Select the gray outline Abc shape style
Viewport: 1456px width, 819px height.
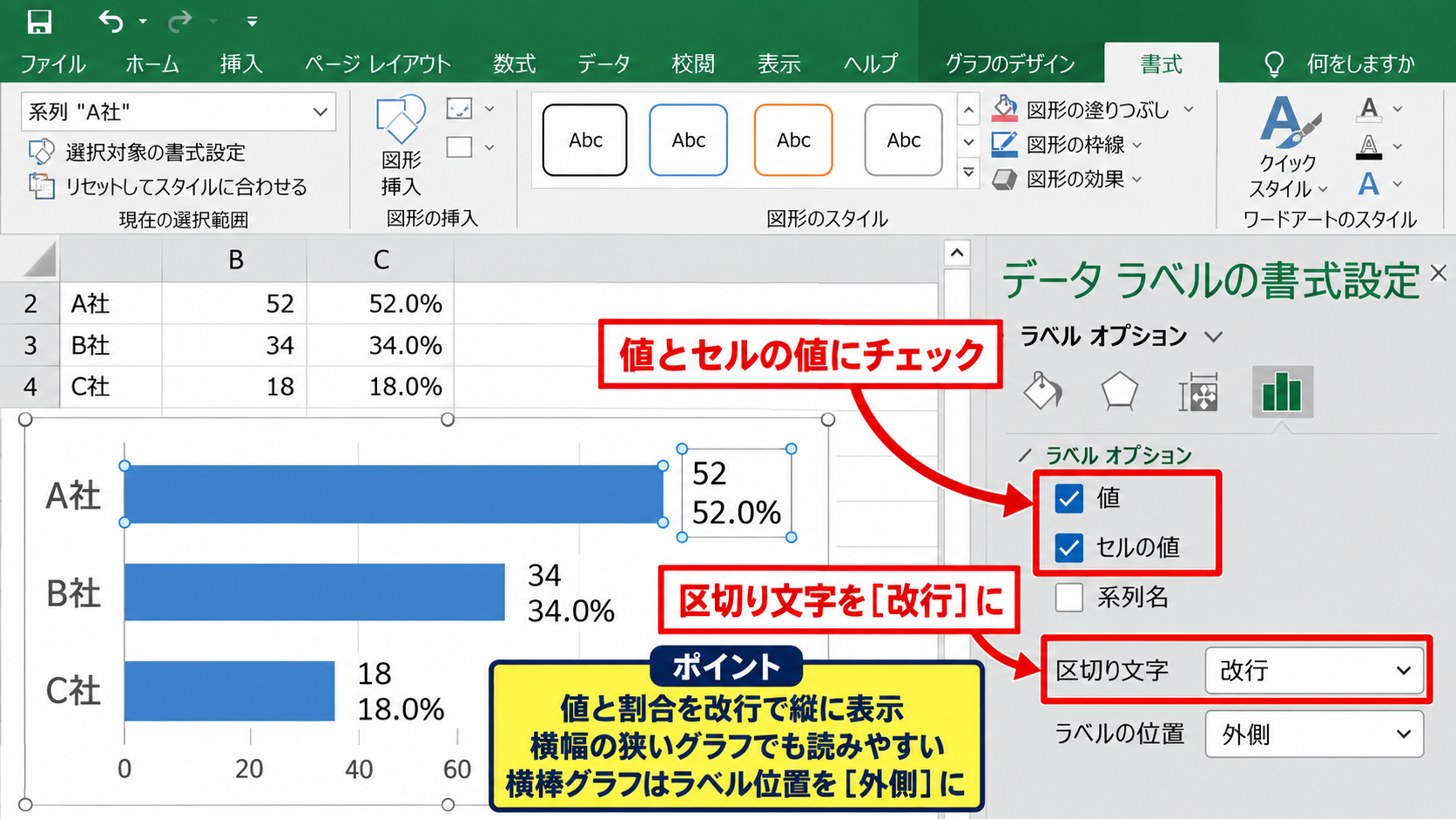tap(904, 140)
